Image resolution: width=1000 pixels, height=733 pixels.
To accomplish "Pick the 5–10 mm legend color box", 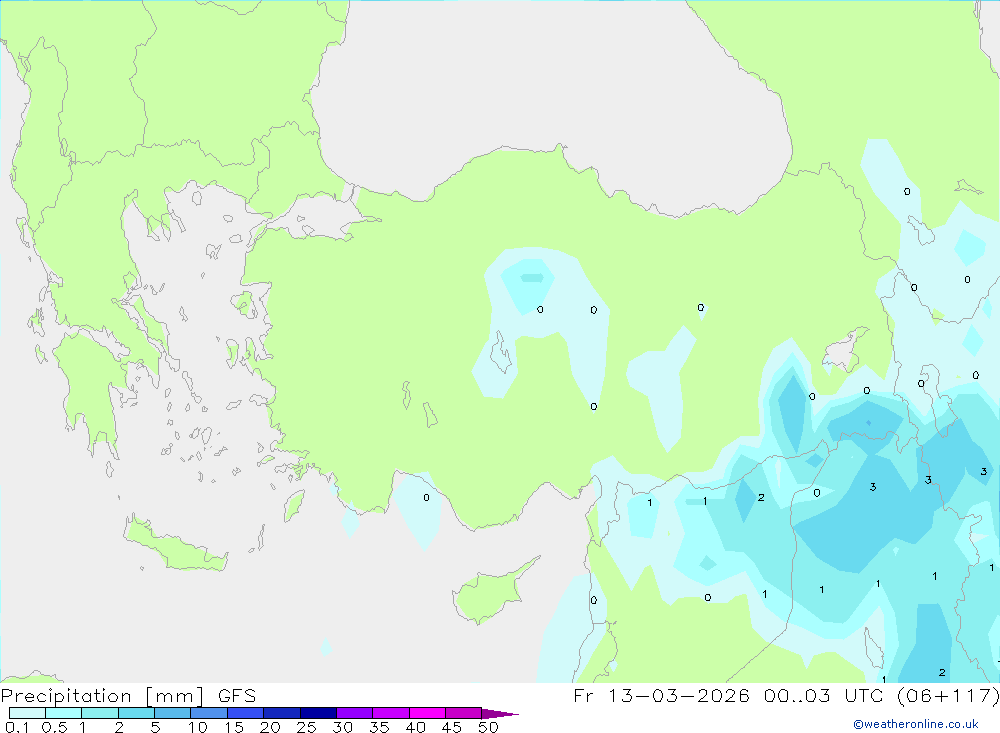I will pos(173,713).
